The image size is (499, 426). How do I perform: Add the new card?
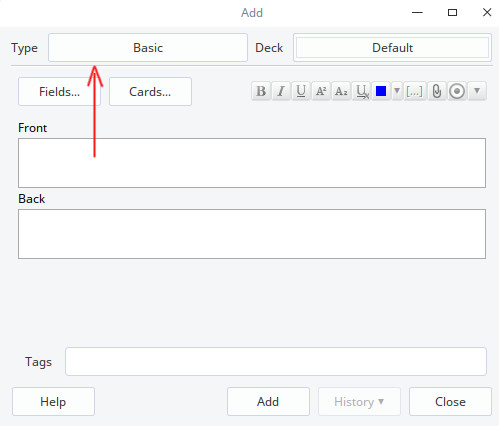(268, 402)
